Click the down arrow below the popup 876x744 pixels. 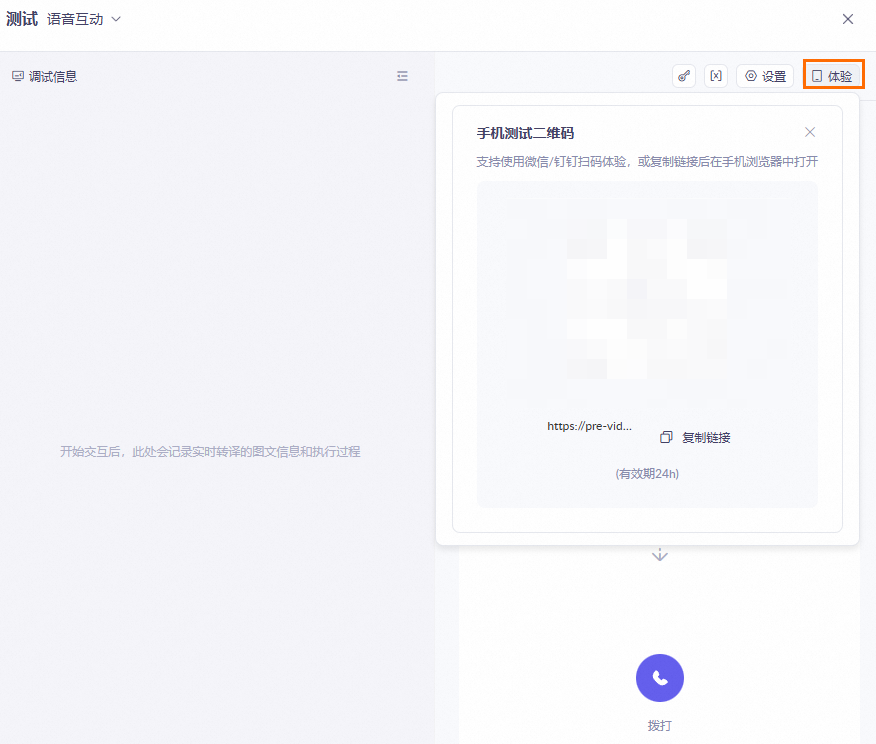[x=660, y=555]
